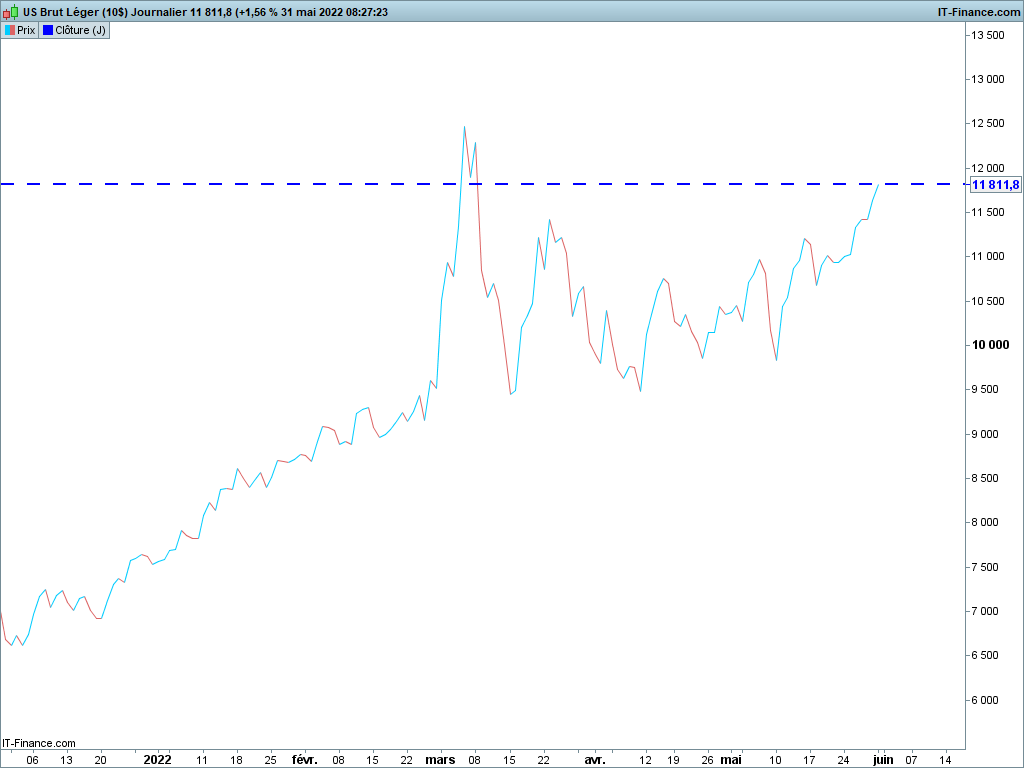This screenshot has height=768, width=1024.
Task: Click the avr. label on time axis
Action: (594, 760)
